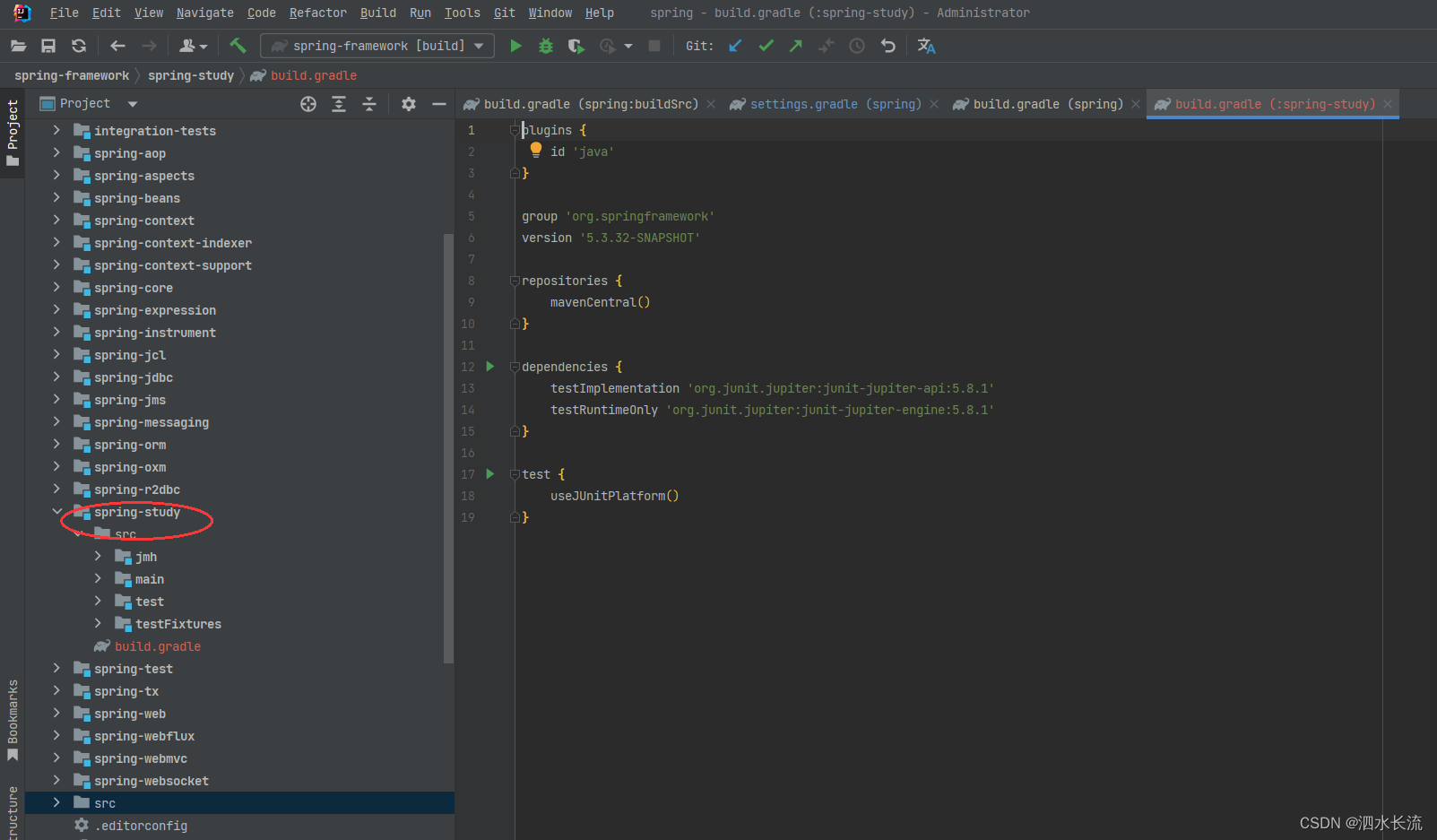This screenshot has height=840, width=1437.
Task: Fold the test block on line 17
Action: coord(515,474)
